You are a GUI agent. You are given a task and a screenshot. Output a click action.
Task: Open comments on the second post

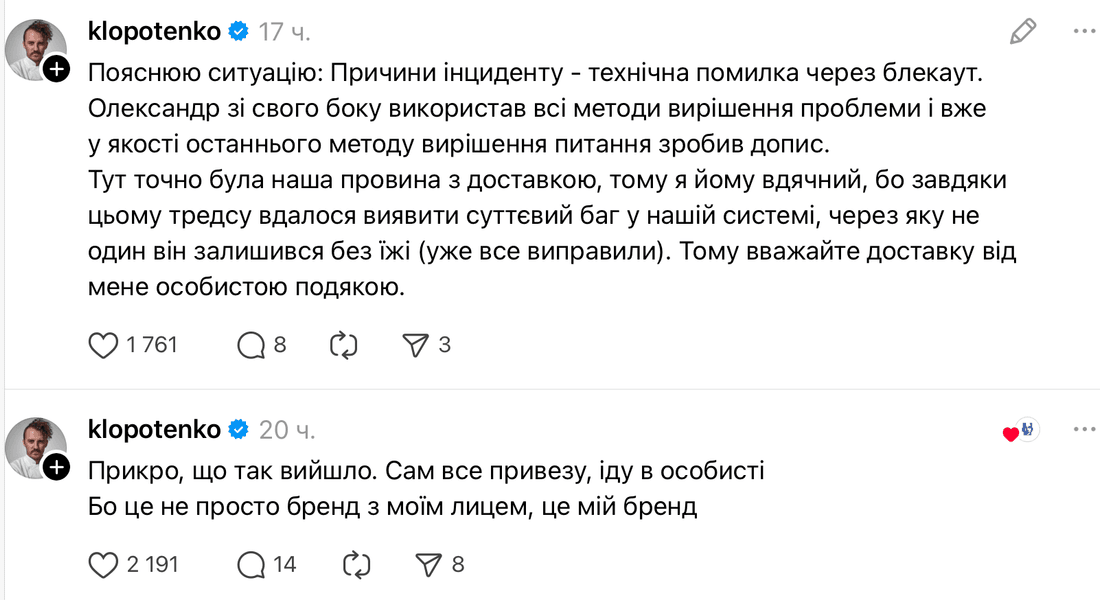pos(250,565)
